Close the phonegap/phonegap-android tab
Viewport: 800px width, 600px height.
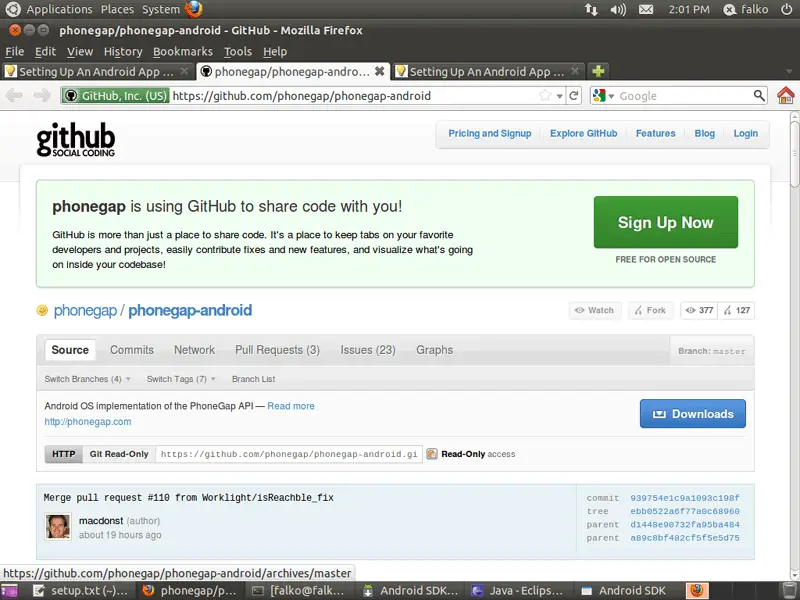(x=380, y=71)
